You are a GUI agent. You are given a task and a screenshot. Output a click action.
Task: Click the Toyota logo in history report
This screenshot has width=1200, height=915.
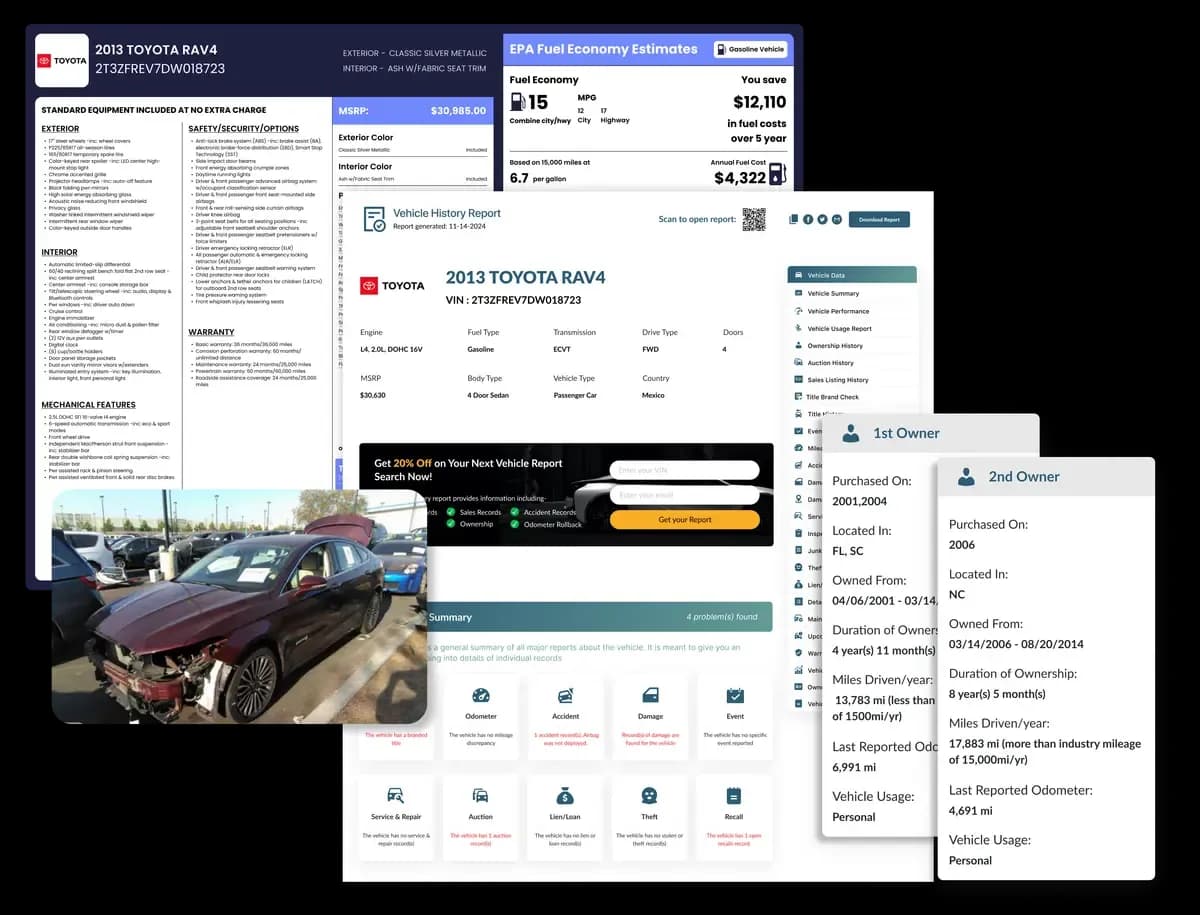(394, 286)
